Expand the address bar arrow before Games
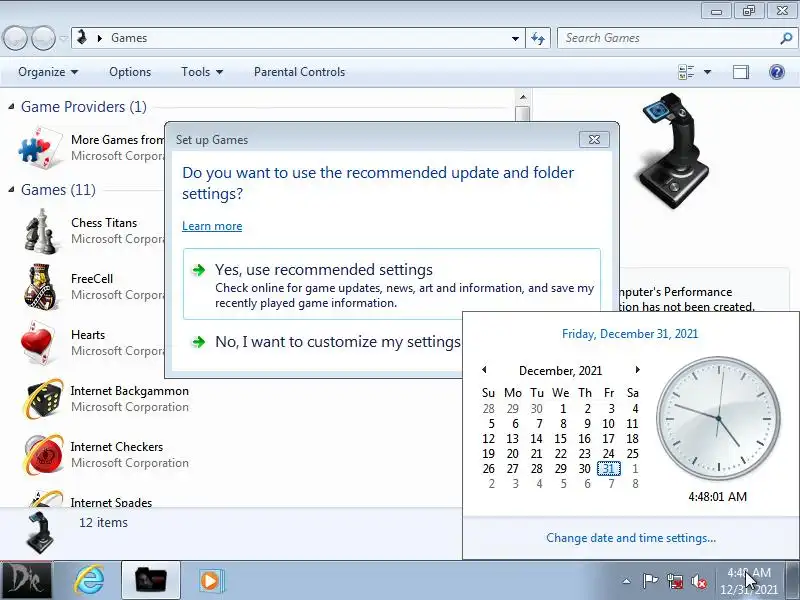This screenshot has height=600, width=800. 99,38
